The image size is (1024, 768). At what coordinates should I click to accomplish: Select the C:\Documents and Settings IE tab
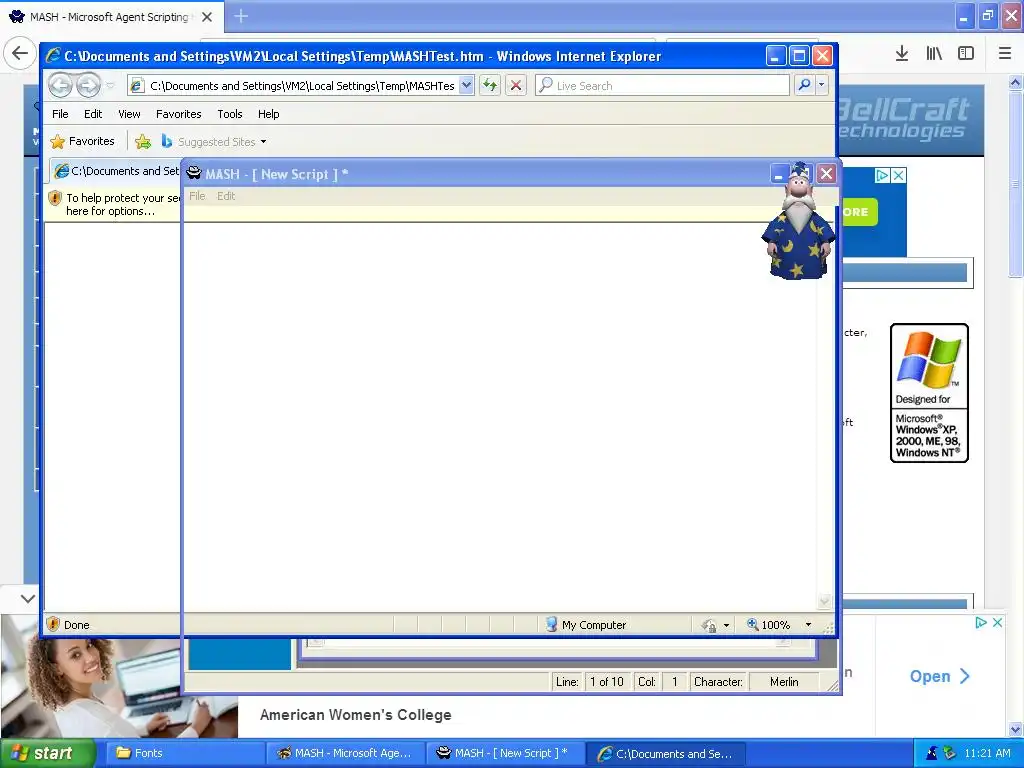pos(116,171)
